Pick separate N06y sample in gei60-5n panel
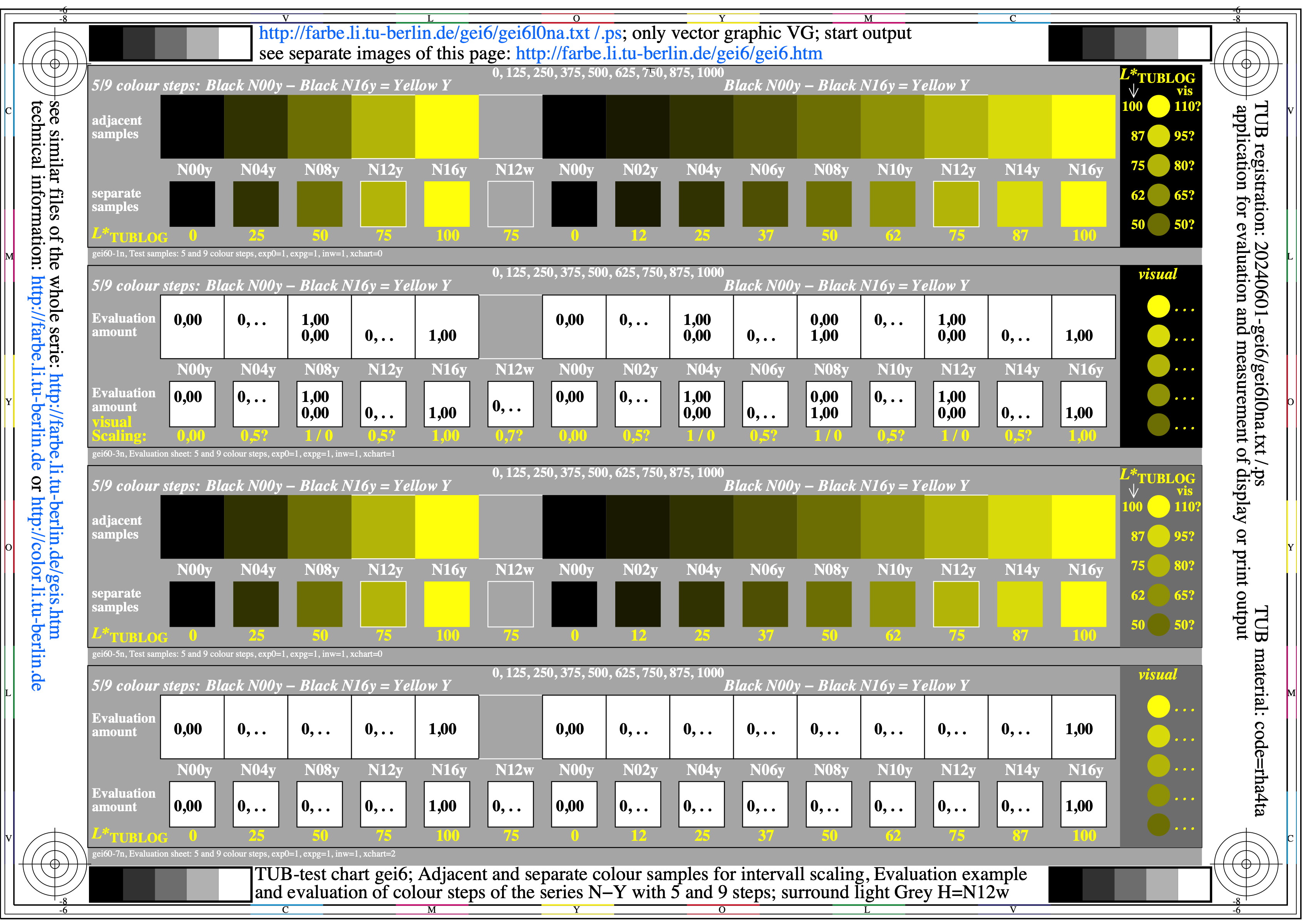 tap(765, 604)
